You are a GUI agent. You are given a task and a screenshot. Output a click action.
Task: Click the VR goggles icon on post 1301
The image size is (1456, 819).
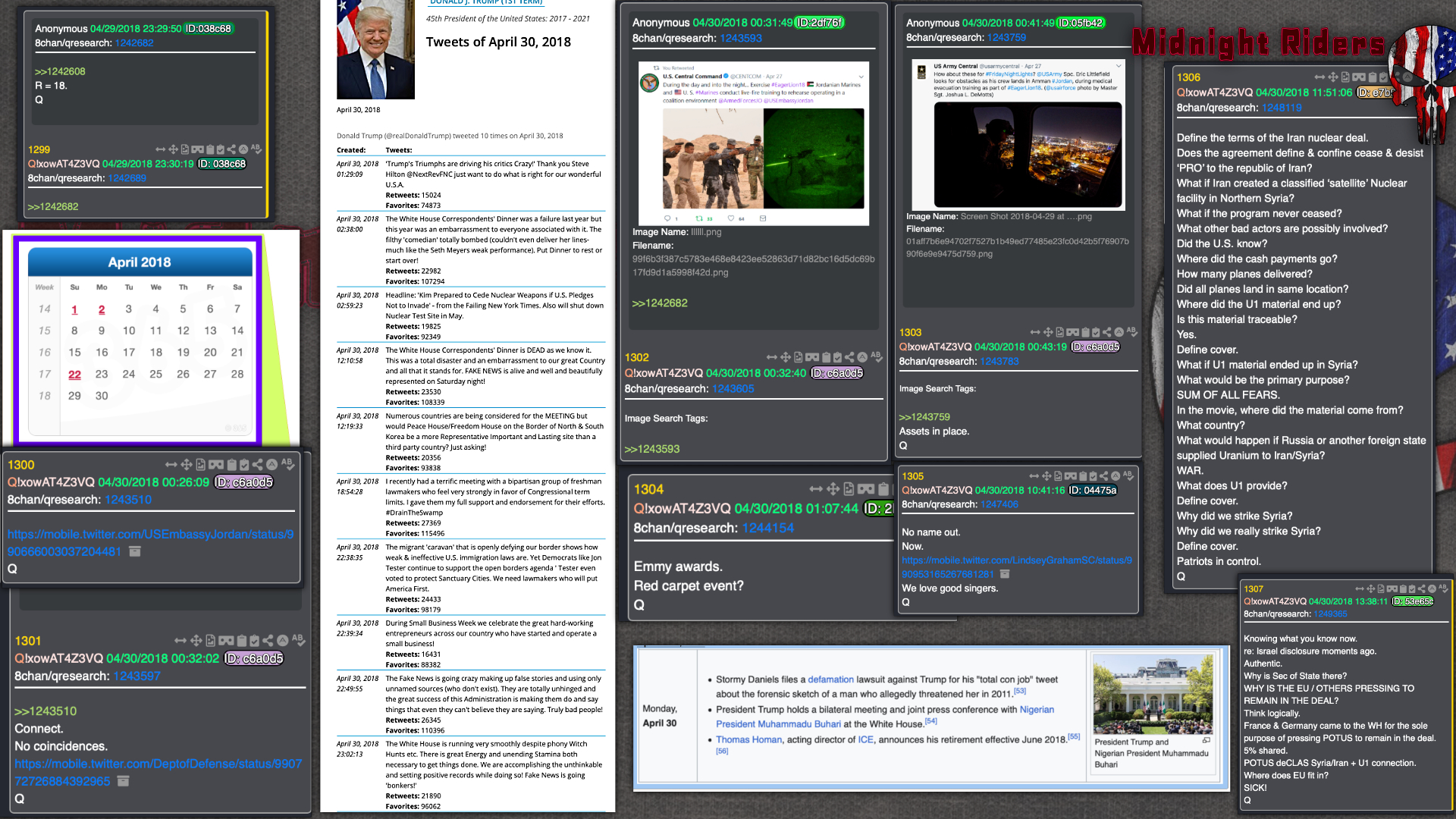point(226,641)
